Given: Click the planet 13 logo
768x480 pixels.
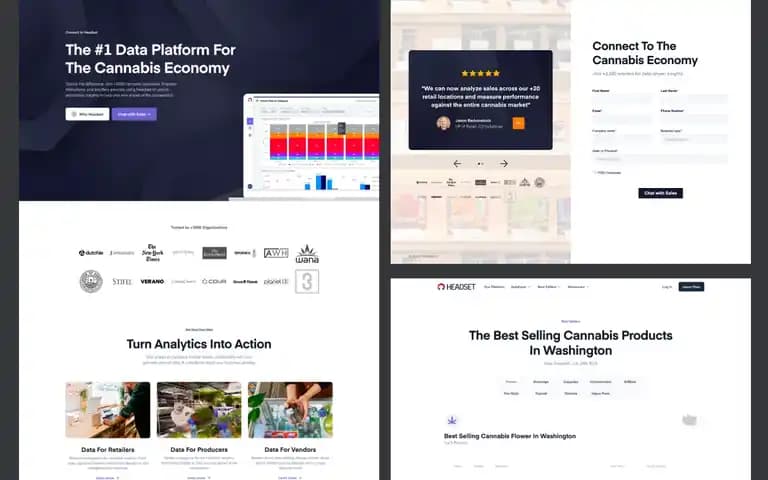Looking at the screenshot, I should click(x=276, y=282).
